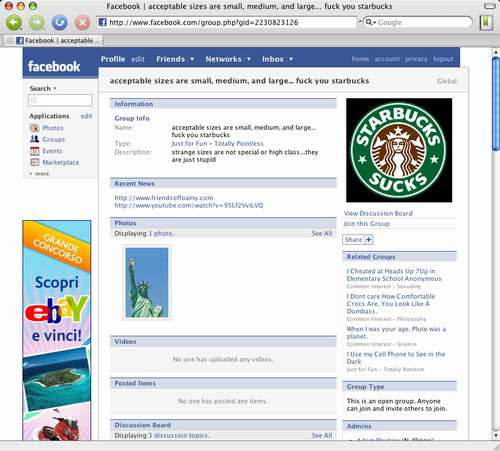
Task: Expand the Inbox dropdown arrow
Action: tap(291, 59)
